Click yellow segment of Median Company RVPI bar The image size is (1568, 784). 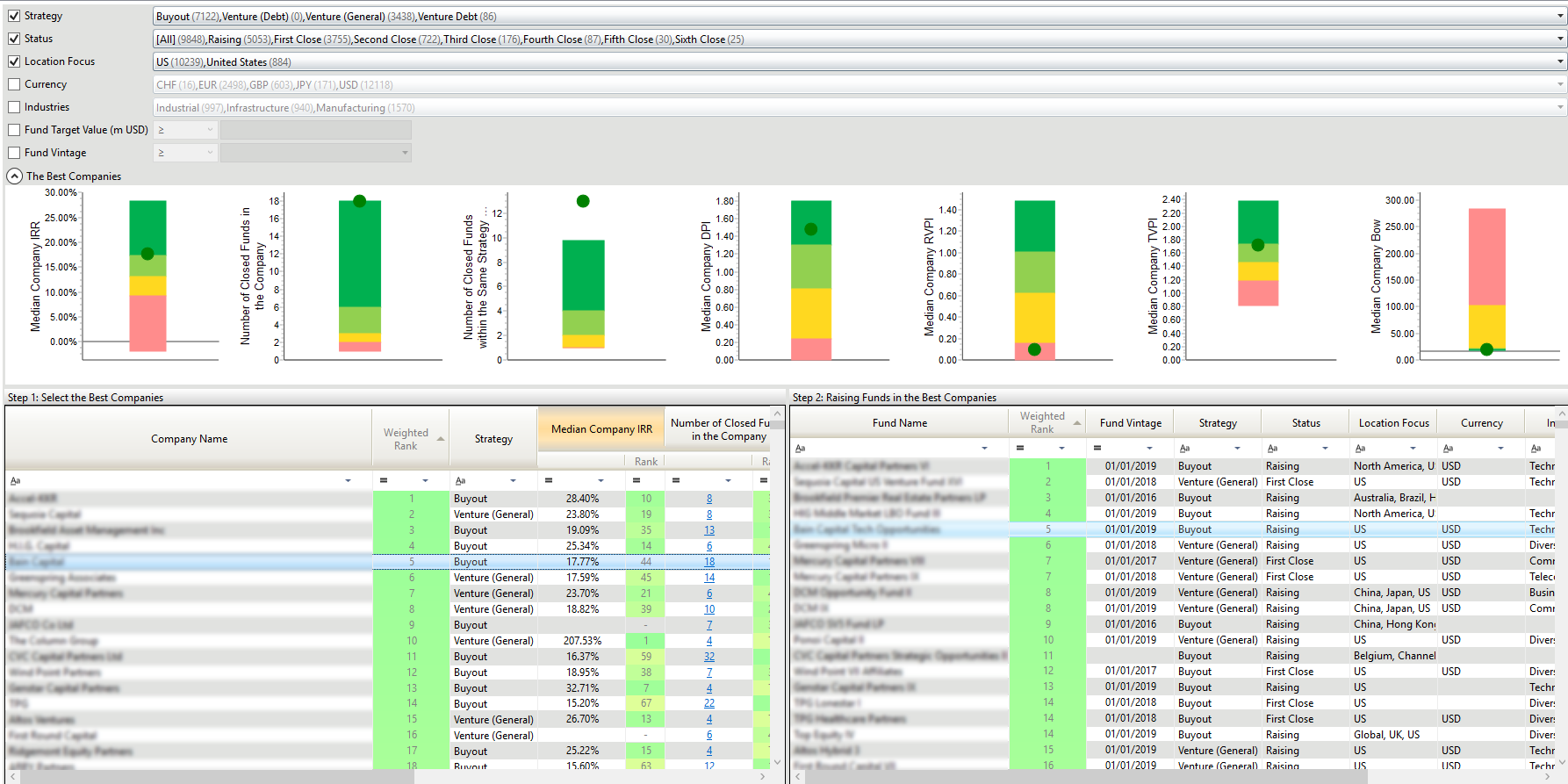pyautogui.click(x=1034, y=318)
